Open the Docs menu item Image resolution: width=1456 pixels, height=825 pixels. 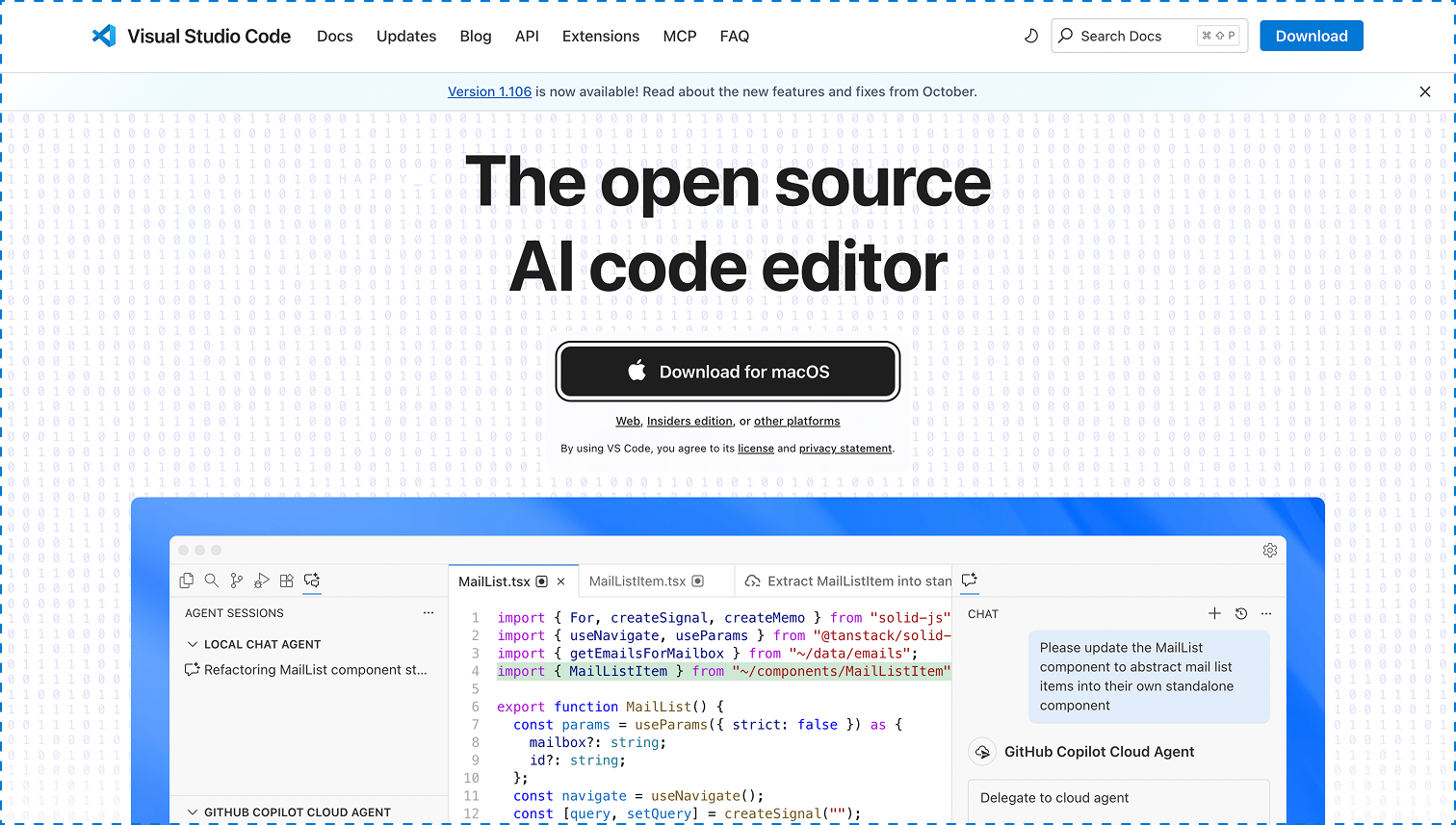tap(335, 36)
